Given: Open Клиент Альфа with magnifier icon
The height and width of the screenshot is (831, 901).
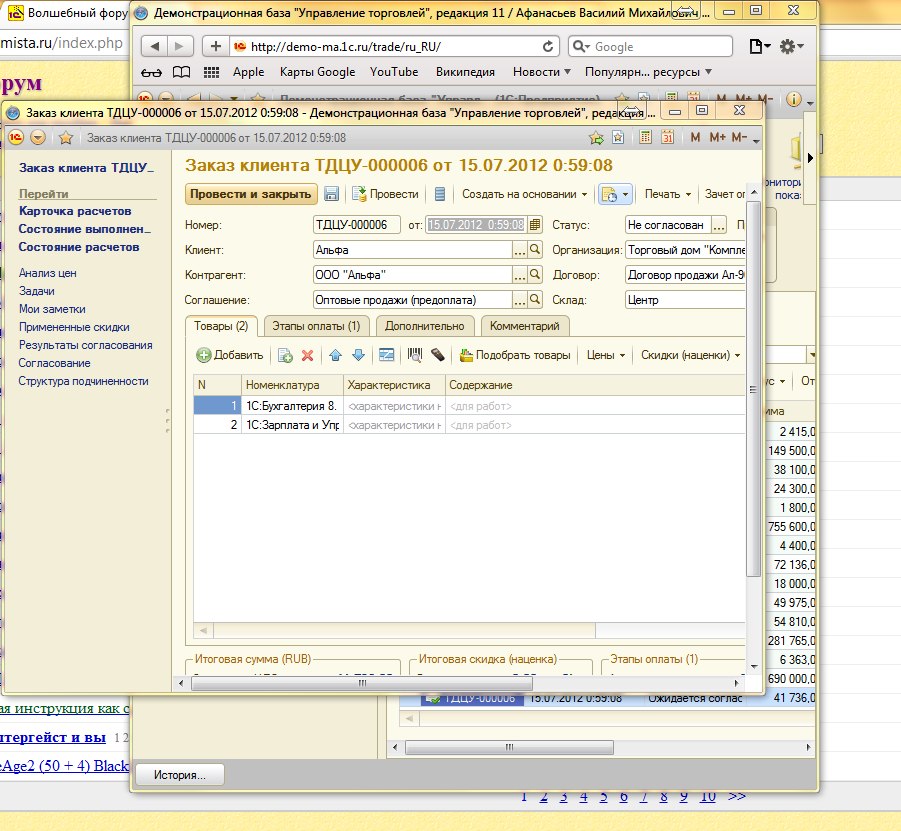Looking at the screenshot, I should (x=535, y=249).
